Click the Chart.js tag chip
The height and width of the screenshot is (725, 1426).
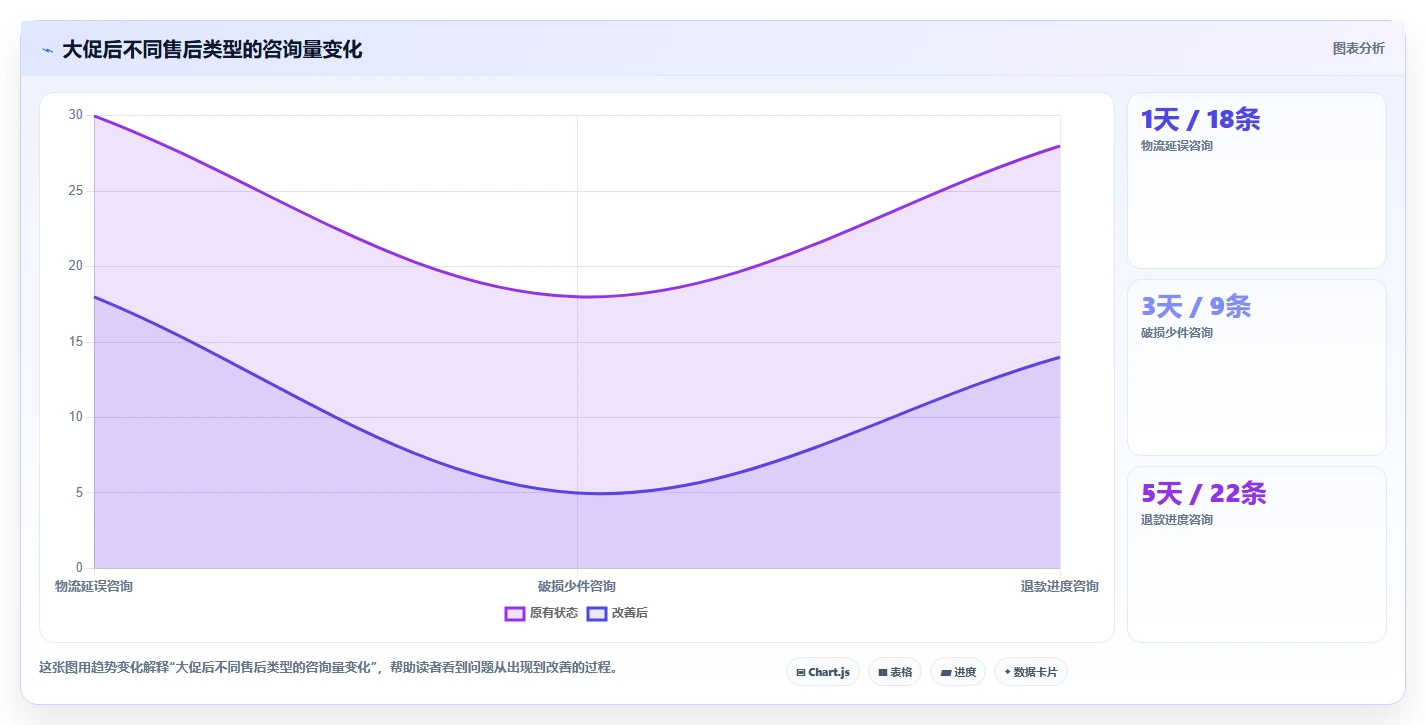pyautogui.click(x=822, y=672)
